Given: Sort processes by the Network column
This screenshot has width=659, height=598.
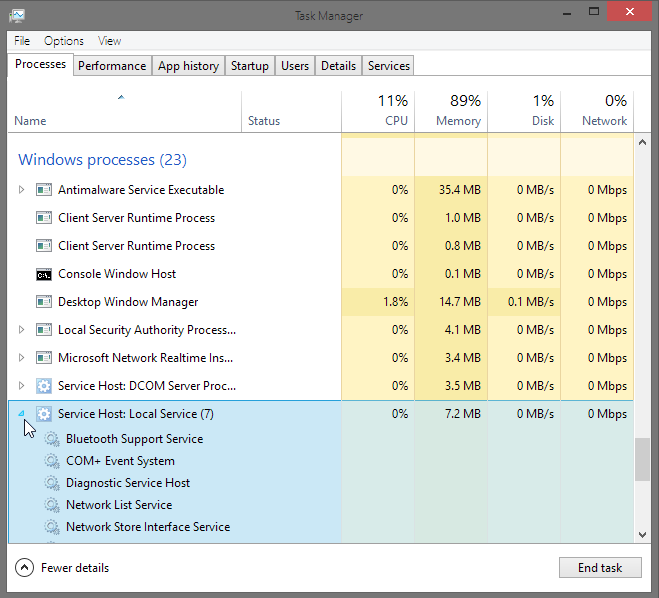Looking at the screenshot, I should tap(597, 111).
